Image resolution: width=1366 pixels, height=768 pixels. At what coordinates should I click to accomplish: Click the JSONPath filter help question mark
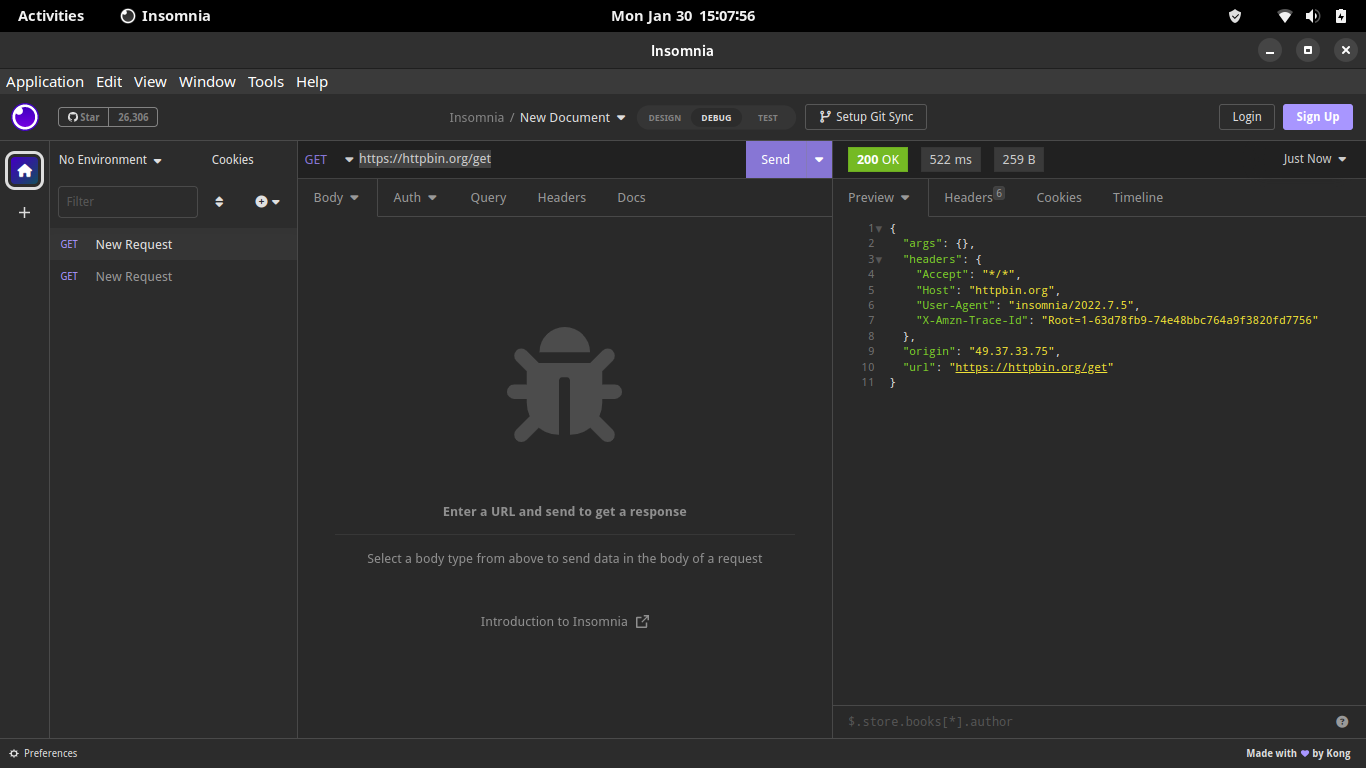click(x=1341, y=721)
